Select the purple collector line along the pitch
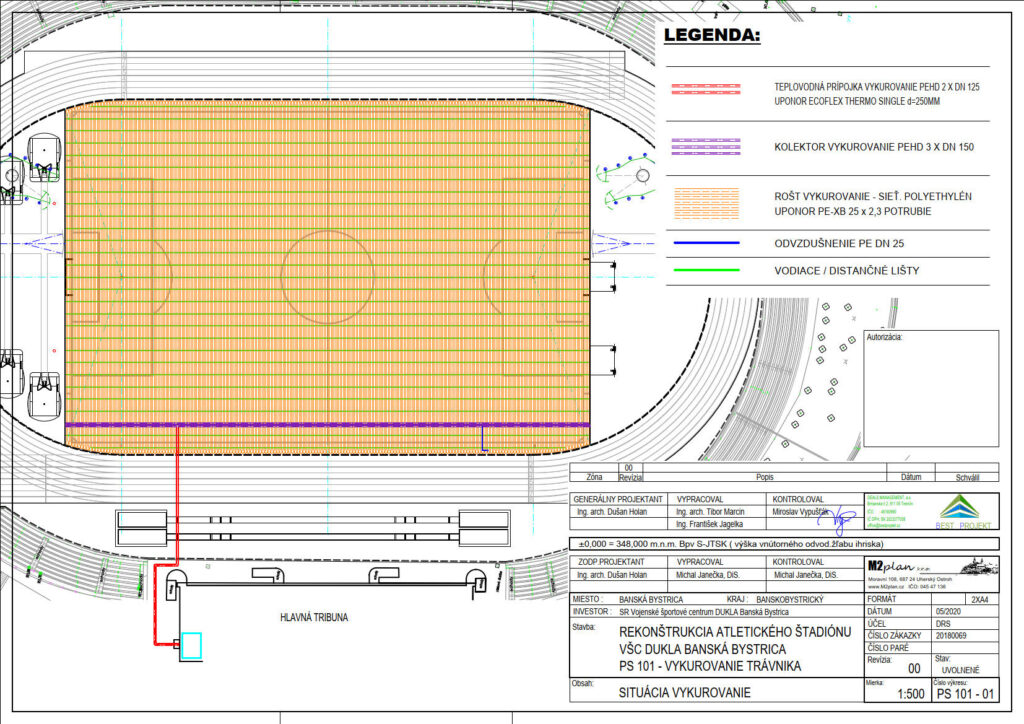1024x724 pixels. point(327,425)
